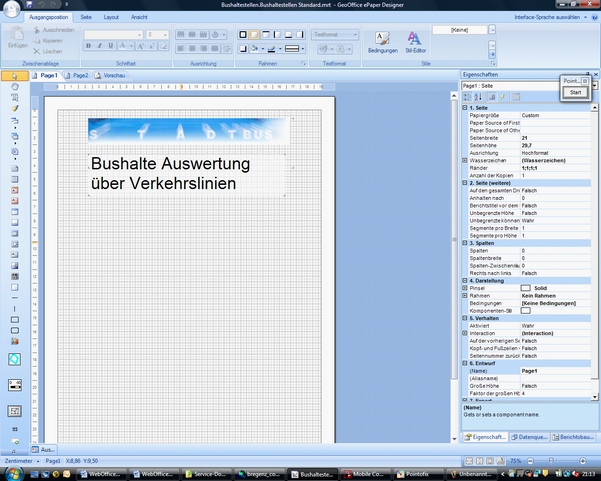The height and width of the screenshot is (481, 601).
Task: Expand the Wasserzeichen property
Action: click(x=465, y=161)
